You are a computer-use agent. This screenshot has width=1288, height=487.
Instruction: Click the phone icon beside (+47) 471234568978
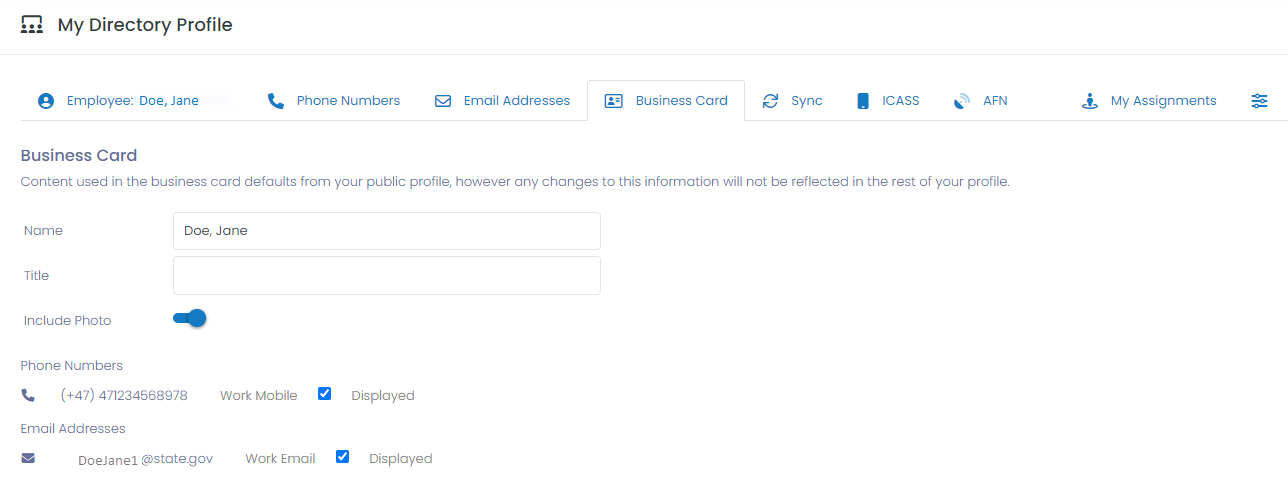(x=28, y=396)
